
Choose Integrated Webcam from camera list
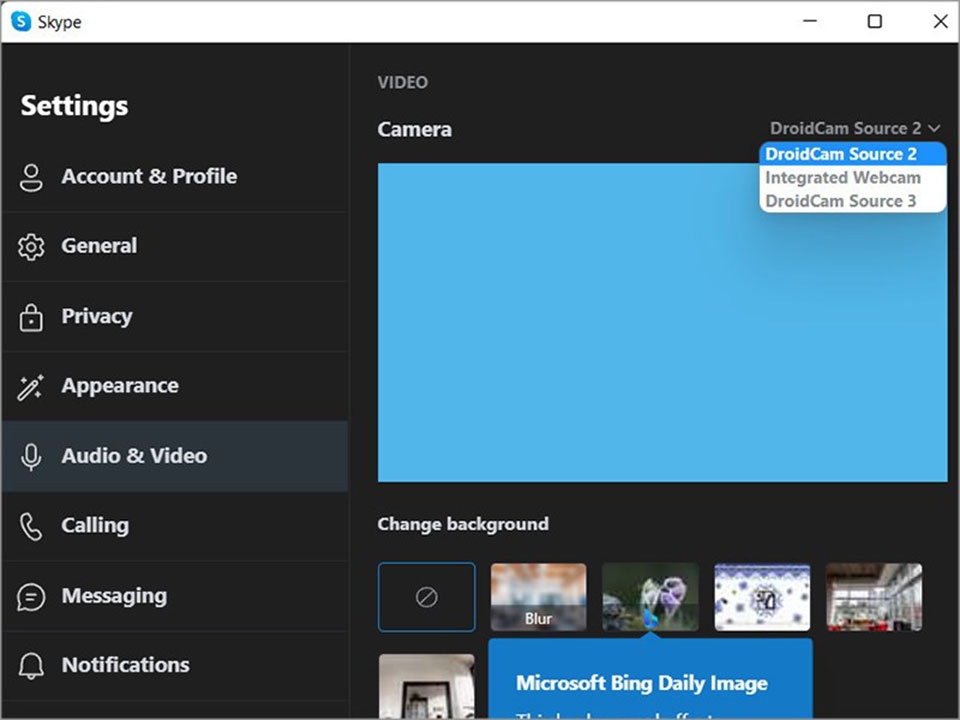pos(842,178)
